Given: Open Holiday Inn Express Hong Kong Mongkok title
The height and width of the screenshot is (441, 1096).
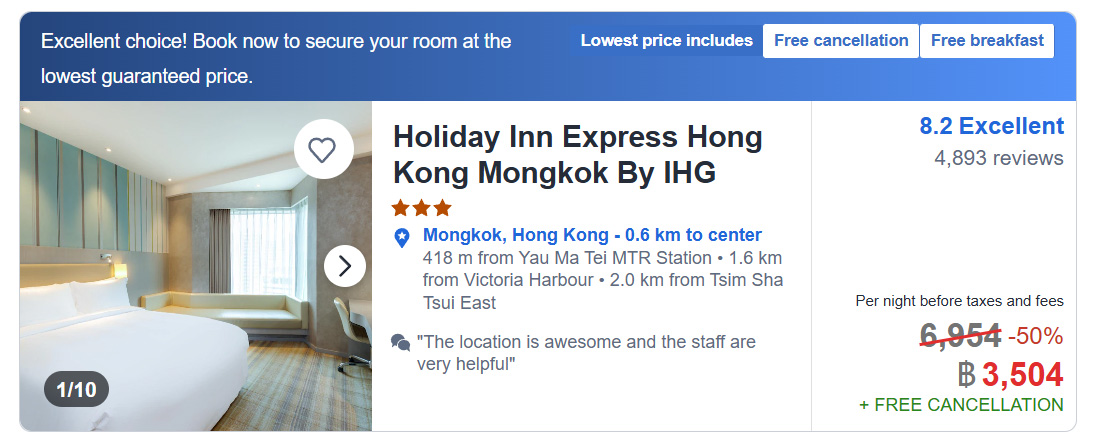Looking at the screenshot, I should click(577, 154).
